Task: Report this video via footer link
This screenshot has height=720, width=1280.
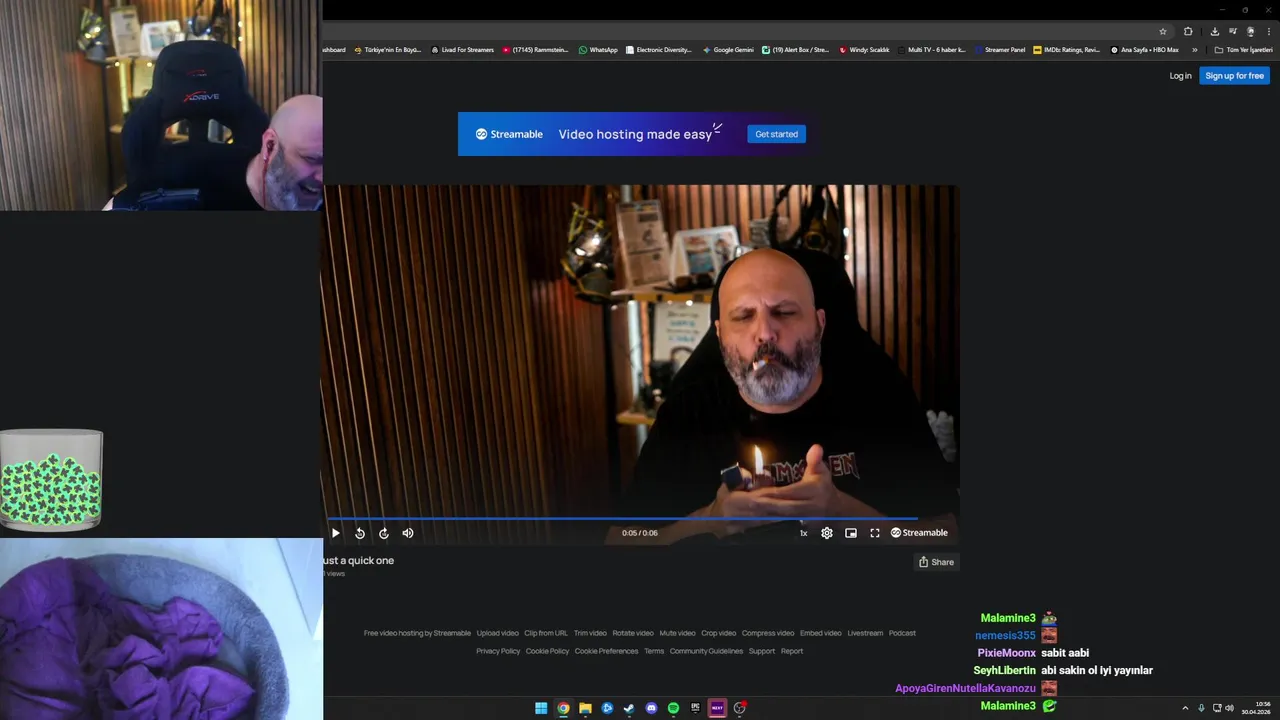Action: (x=792, y=651)
